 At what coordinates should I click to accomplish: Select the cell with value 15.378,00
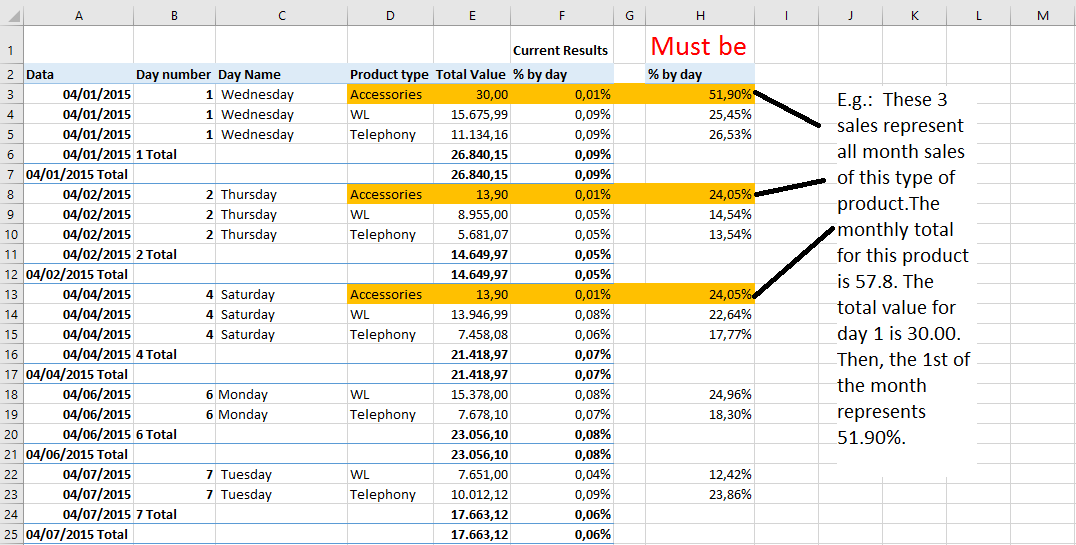coord(472,394)
